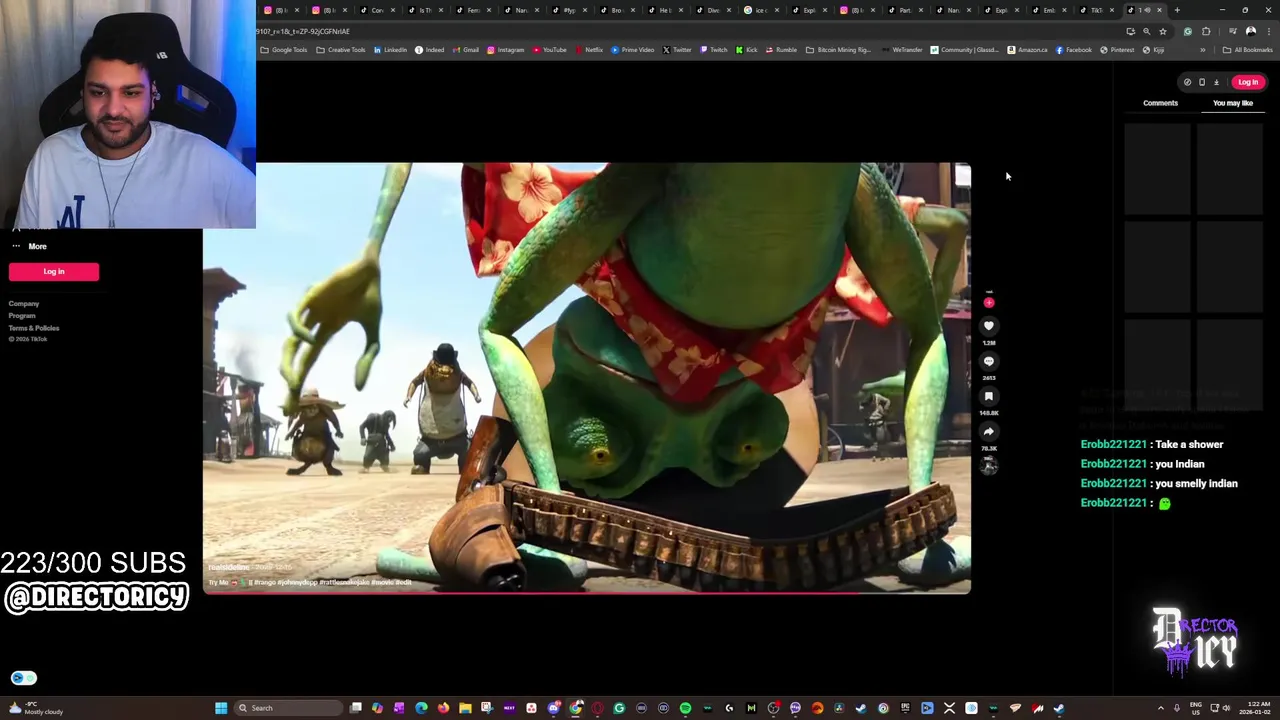
Task: Zoom the page with the magnifier icon
Action: pos(1146,31)
